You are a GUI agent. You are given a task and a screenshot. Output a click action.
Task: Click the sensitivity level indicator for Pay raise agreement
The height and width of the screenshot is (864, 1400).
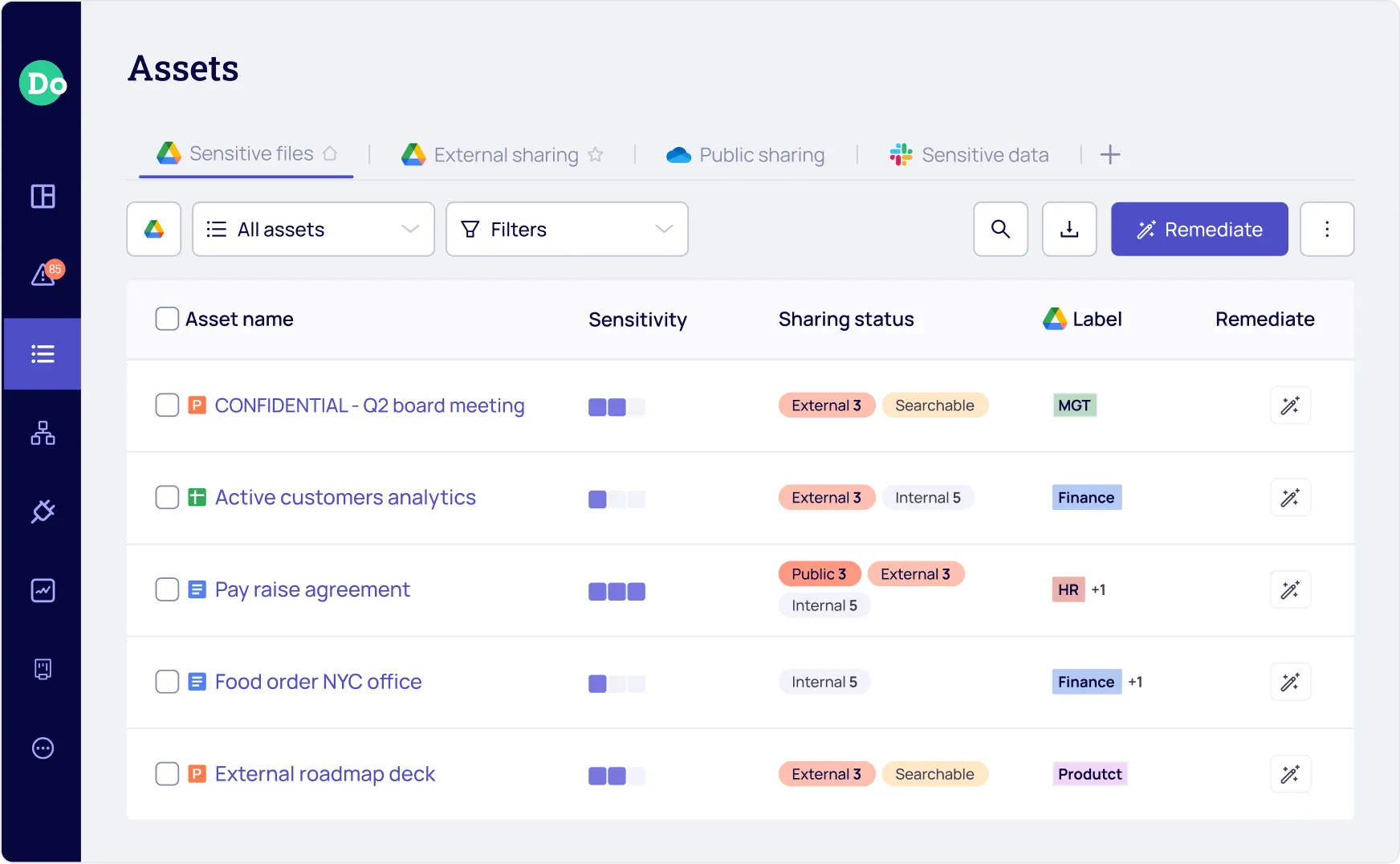coord(617,591)
